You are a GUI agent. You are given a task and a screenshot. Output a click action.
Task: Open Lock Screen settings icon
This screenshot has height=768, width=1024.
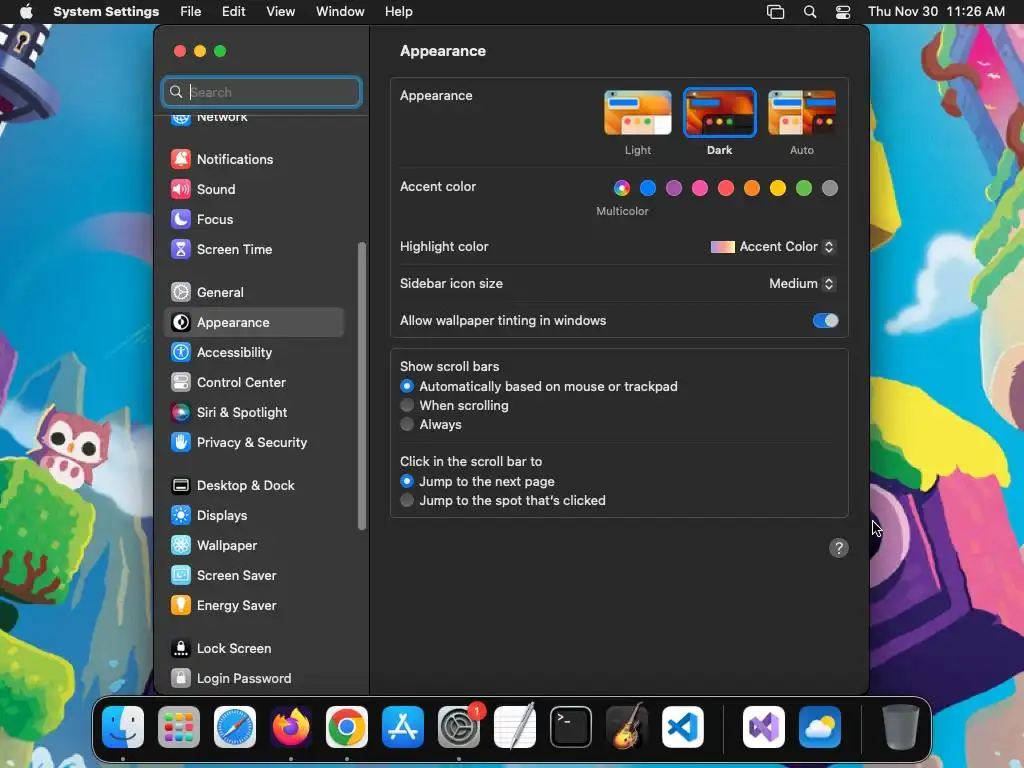pos(181,648)
